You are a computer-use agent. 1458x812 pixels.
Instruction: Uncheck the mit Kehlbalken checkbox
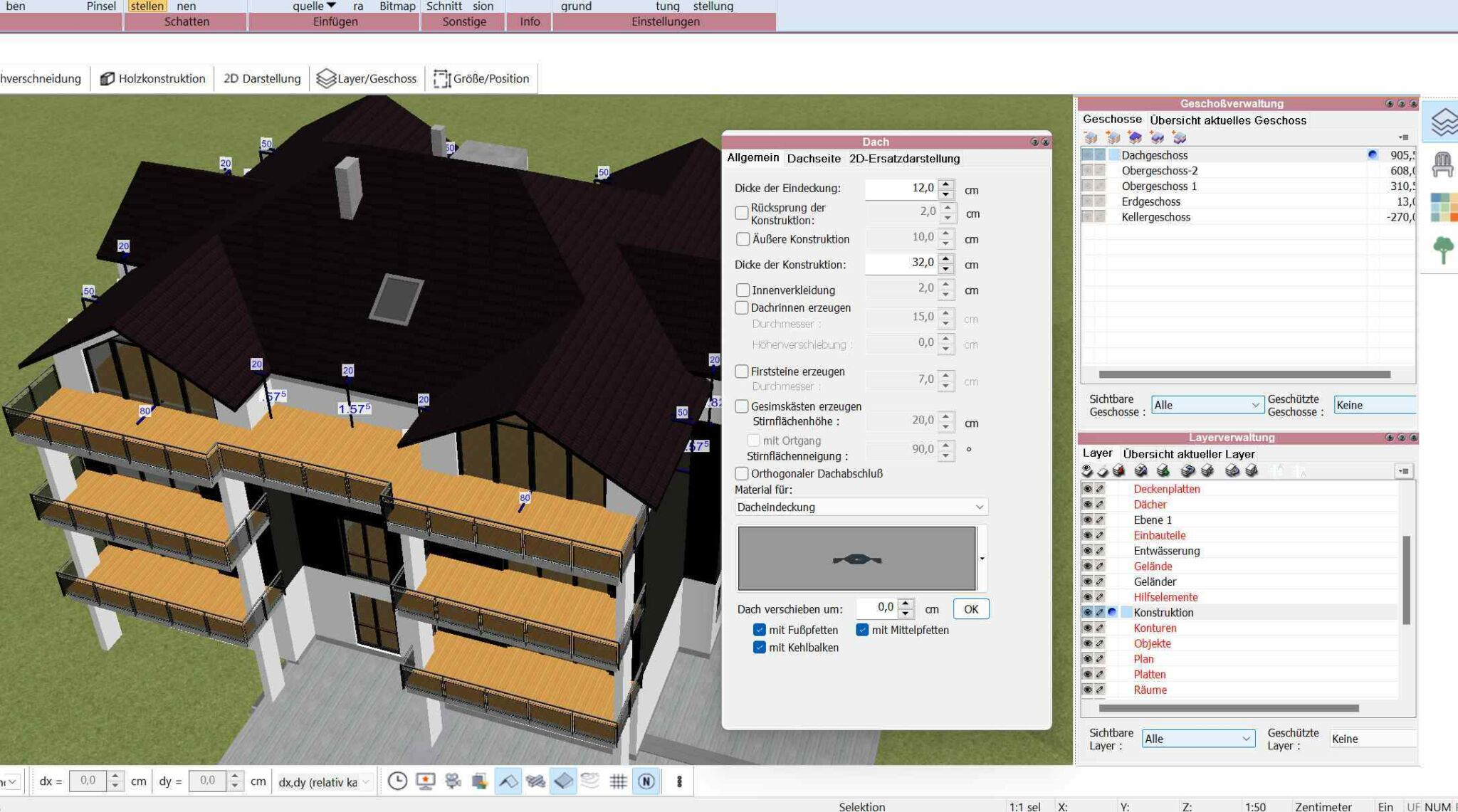click(760, 648)
